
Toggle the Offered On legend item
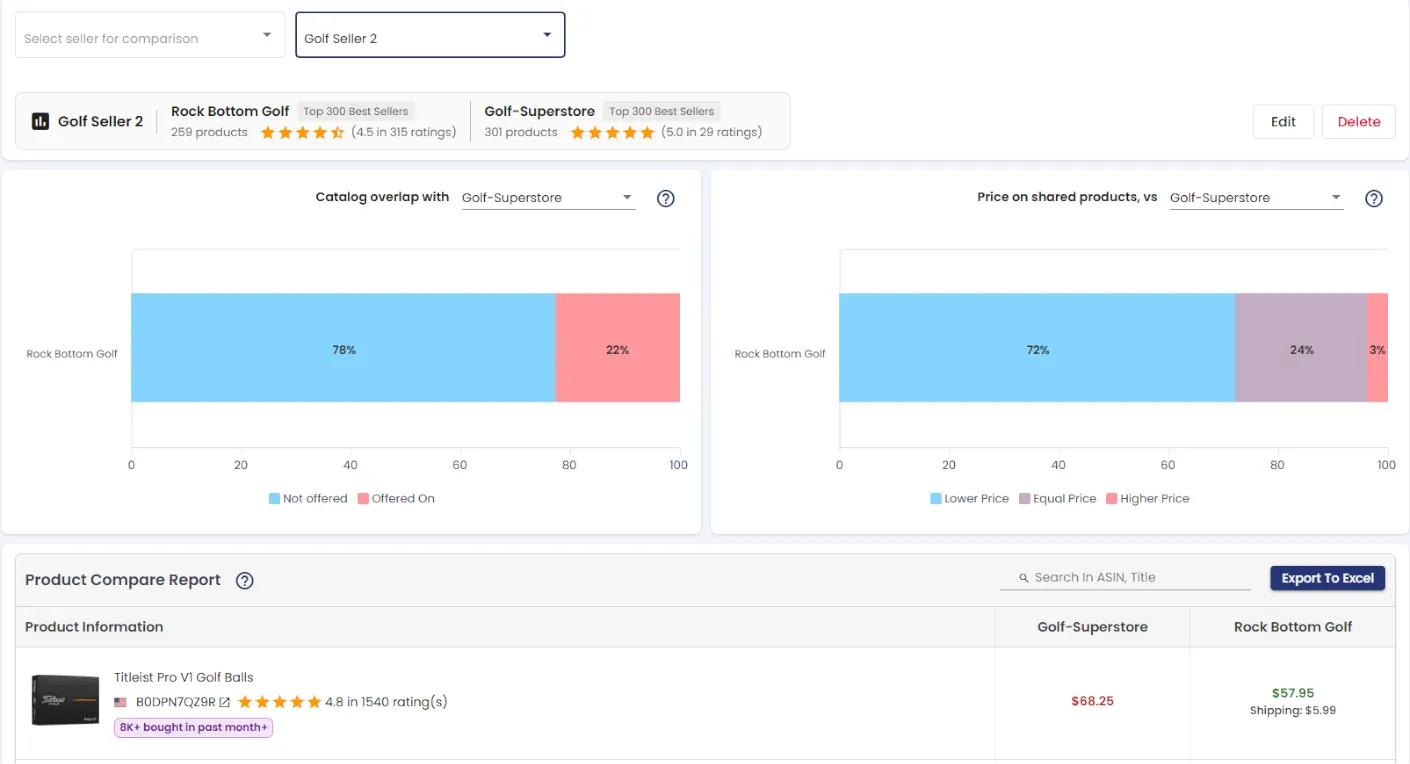396,498
